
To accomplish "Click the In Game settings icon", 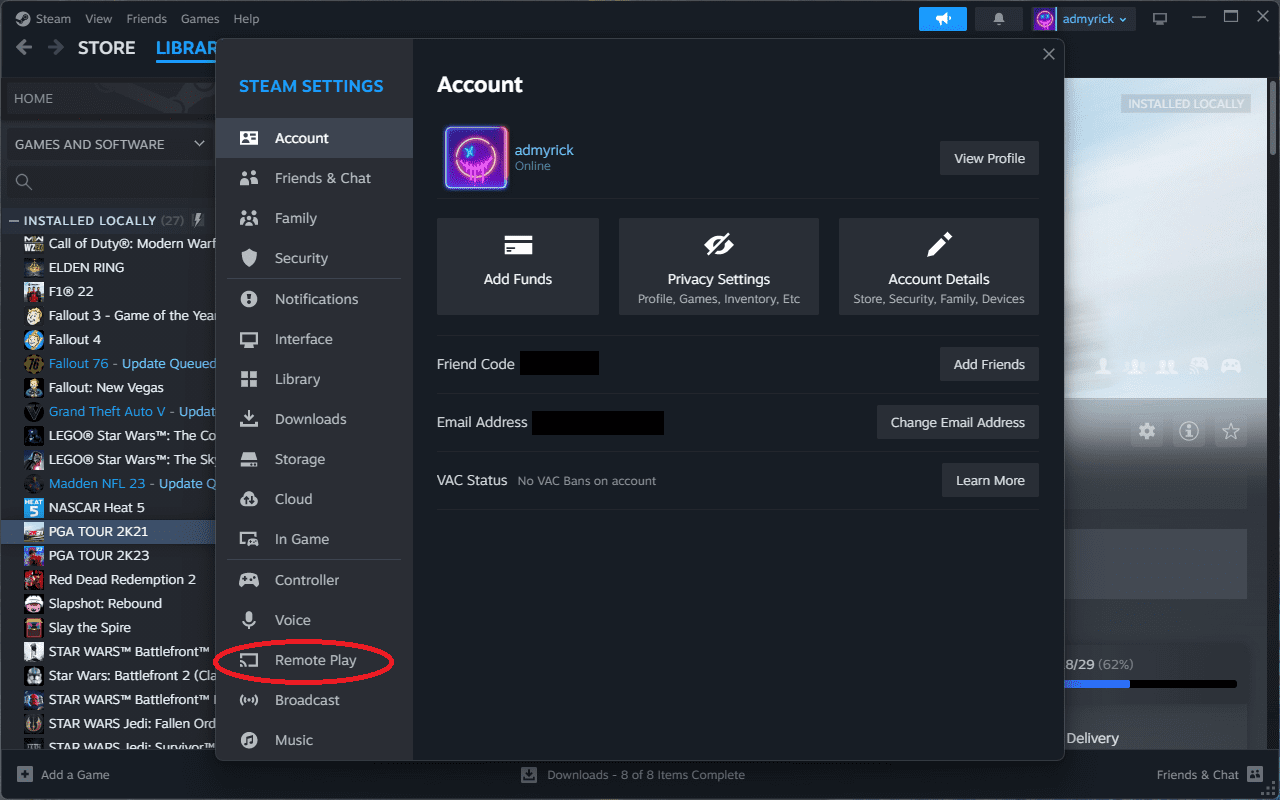I will click(x=249, y=539).
